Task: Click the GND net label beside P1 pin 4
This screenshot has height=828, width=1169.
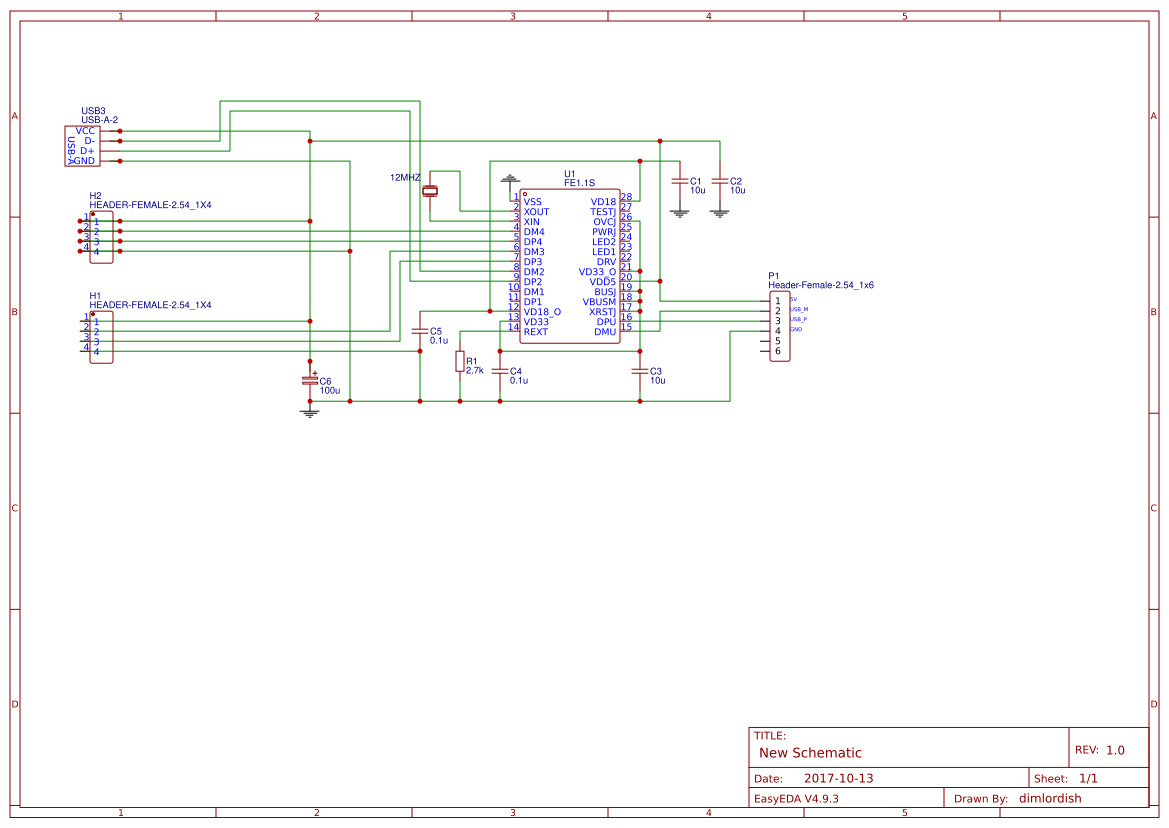Action: click(794, 327)
